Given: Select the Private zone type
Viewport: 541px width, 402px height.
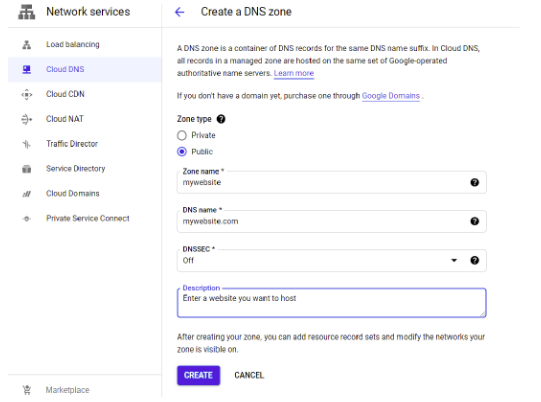Looking at the screenshot, I should click(182, 135).
